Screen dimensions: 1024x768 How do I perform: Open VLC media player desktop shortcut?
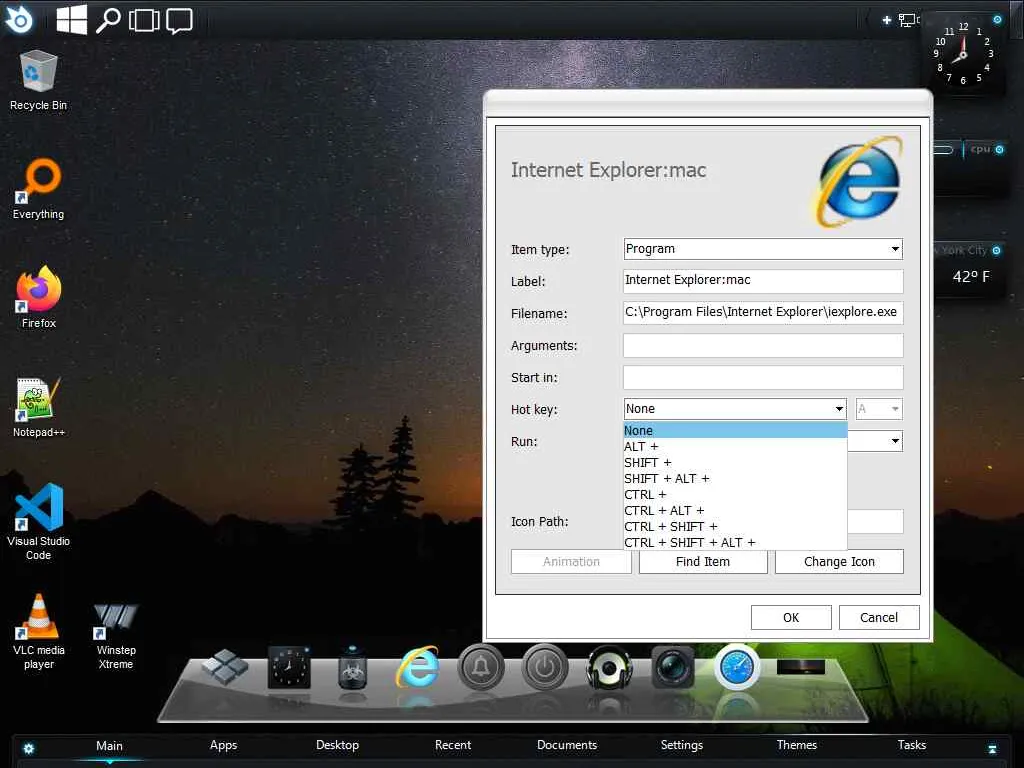39,631
